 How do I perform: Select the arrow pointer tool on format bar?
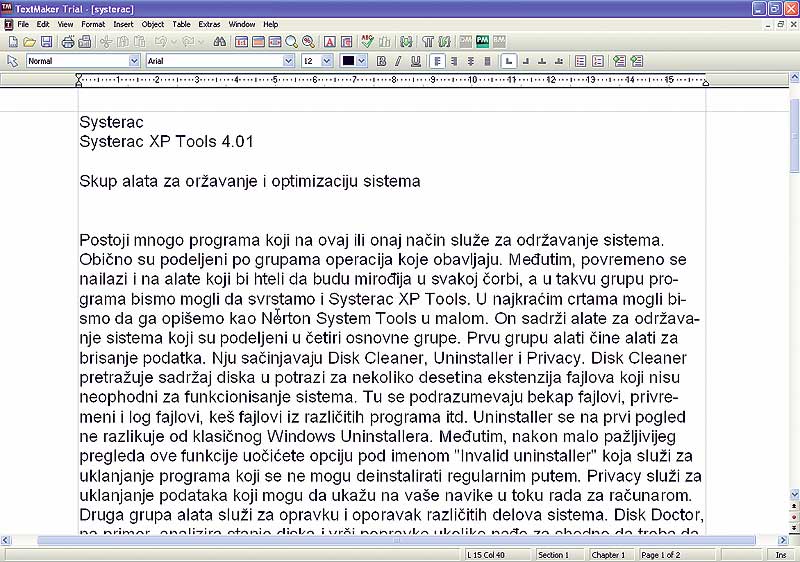(x=12, y=61)
